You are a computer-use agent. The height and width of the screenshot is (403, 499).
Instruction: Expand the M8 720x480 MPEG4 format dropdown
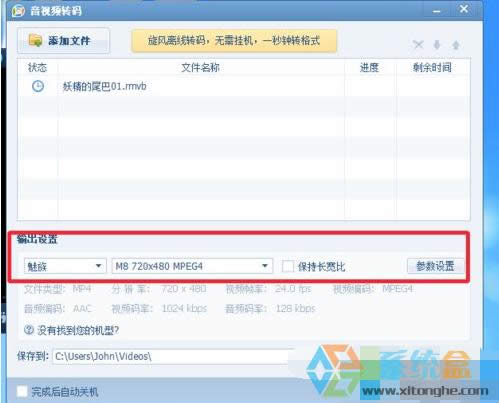point(192,266)
